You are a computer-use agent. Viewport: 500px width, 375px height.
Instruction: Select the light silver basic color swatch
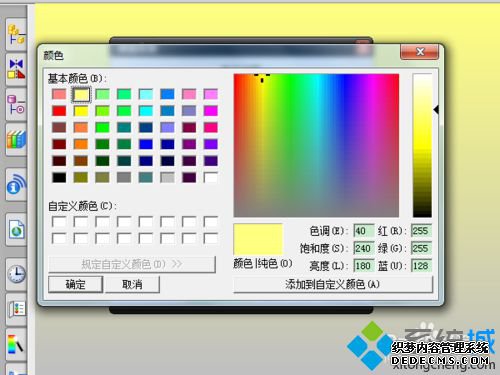pyautogui.click(x=167, y=177)
